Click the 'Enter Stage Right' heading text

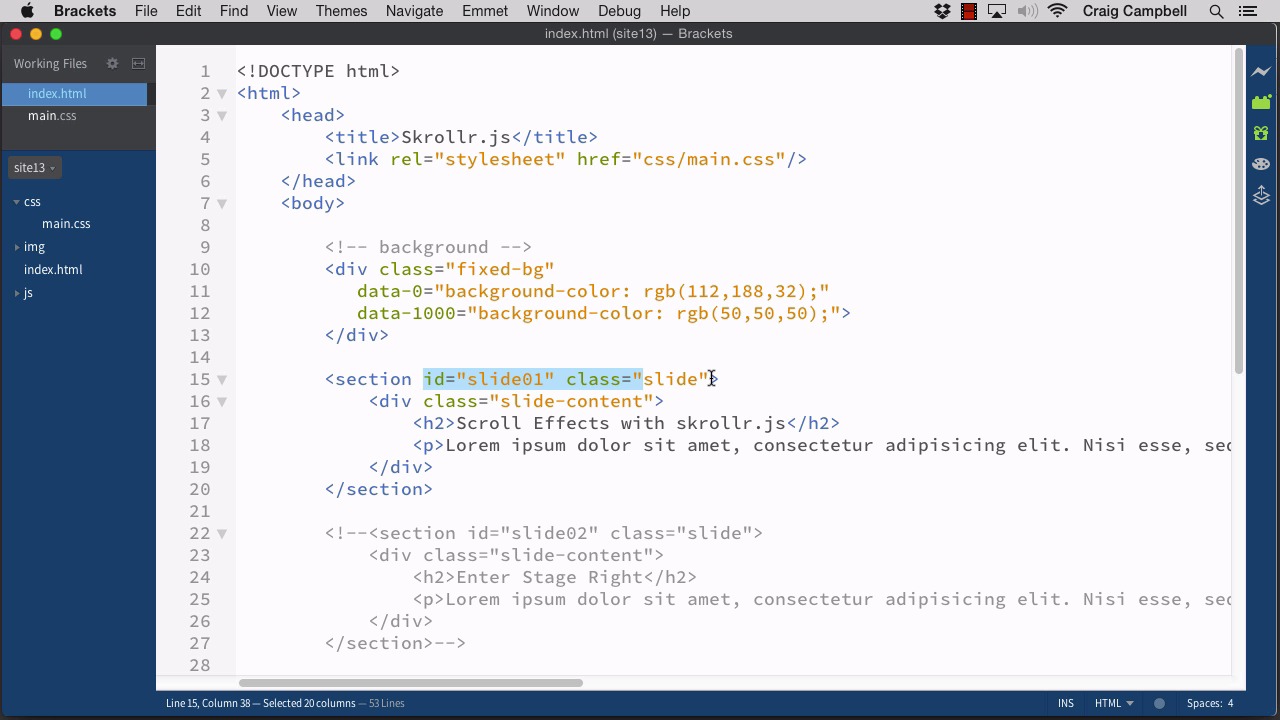click(x=549, y=577)
